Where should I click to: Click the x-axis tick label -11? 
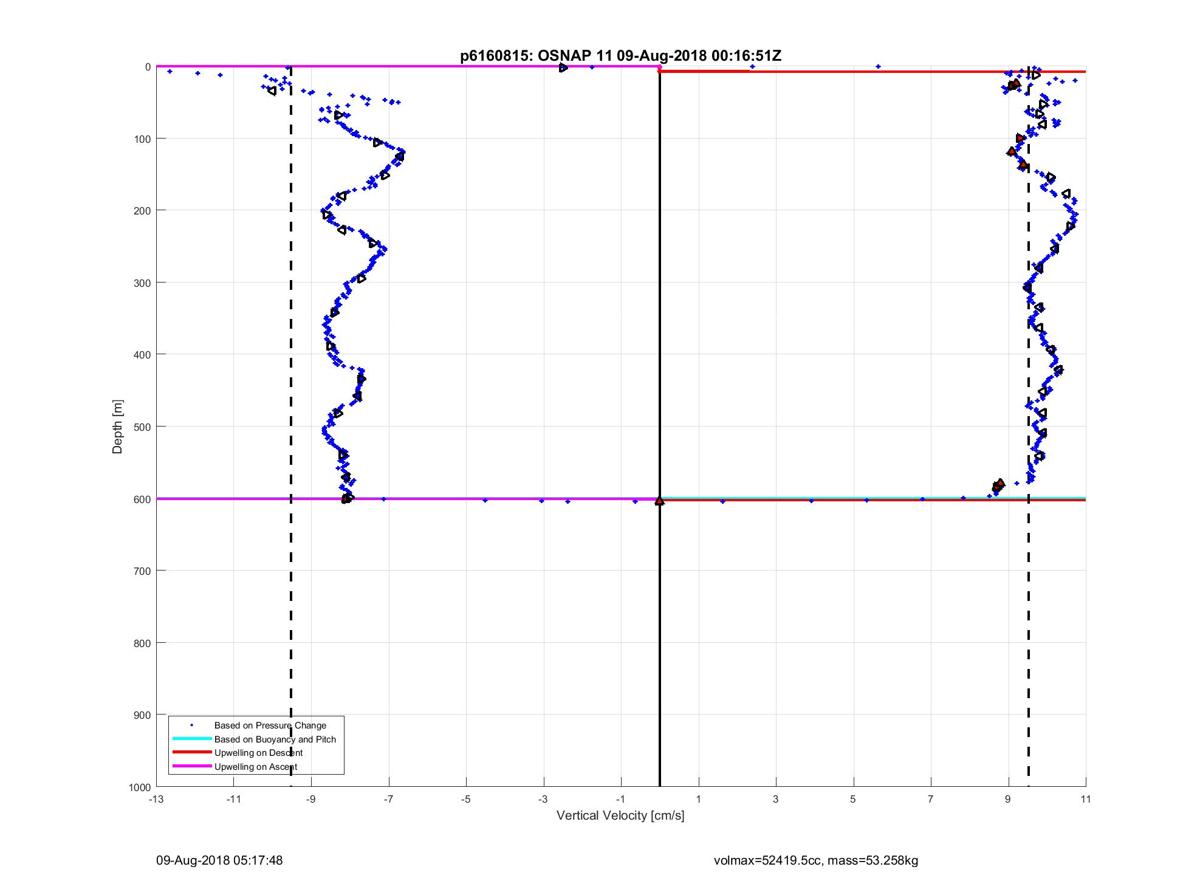tap(233, 798)
